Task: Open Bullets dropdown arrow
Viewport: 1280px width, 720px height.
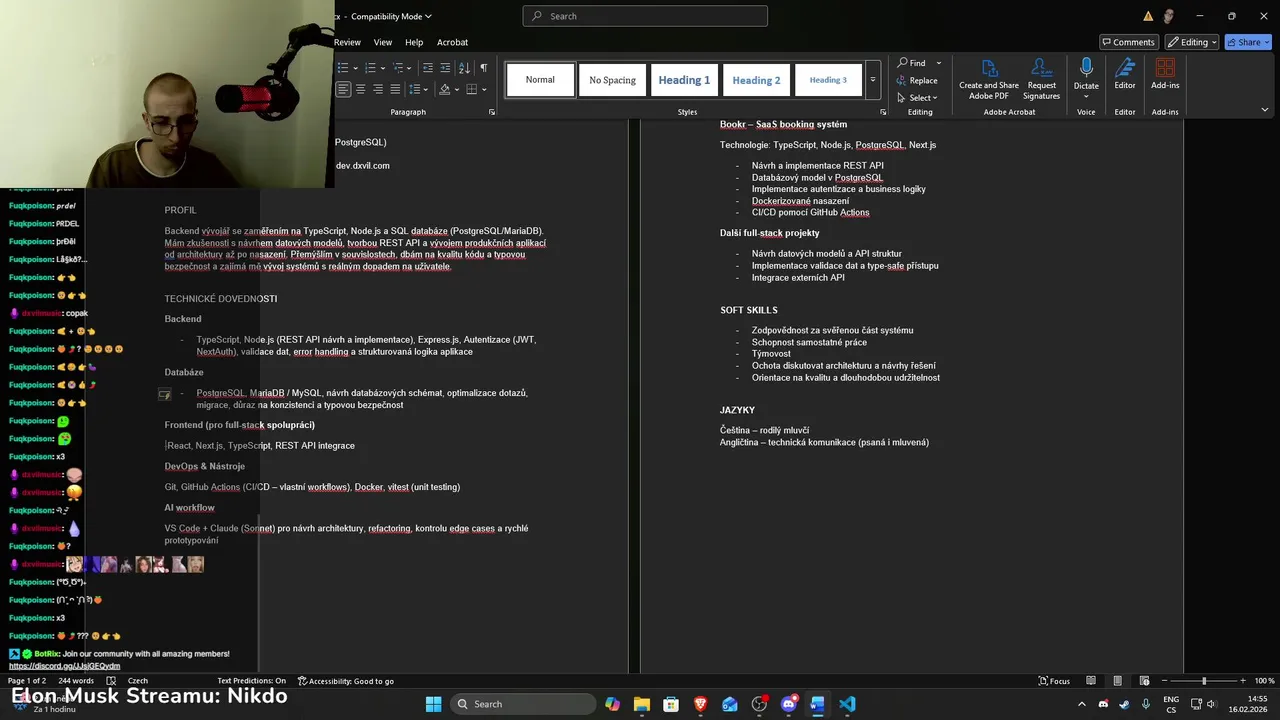Action: 354,68
